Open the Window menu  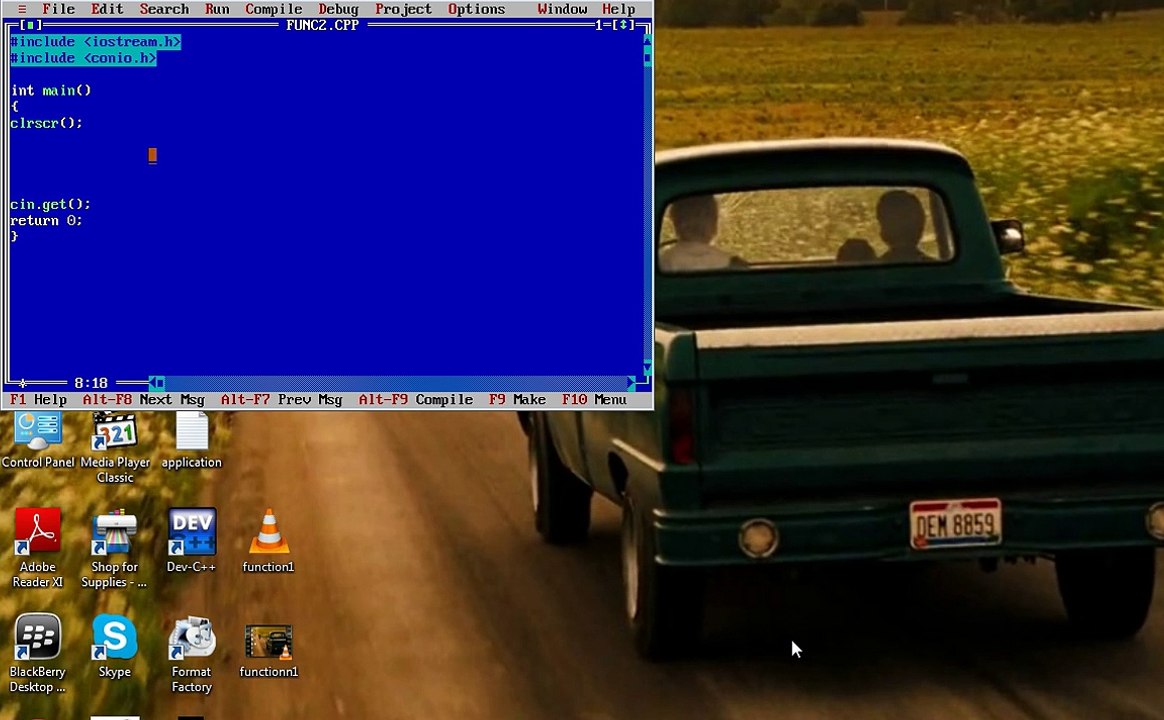[x=562, y=9]
